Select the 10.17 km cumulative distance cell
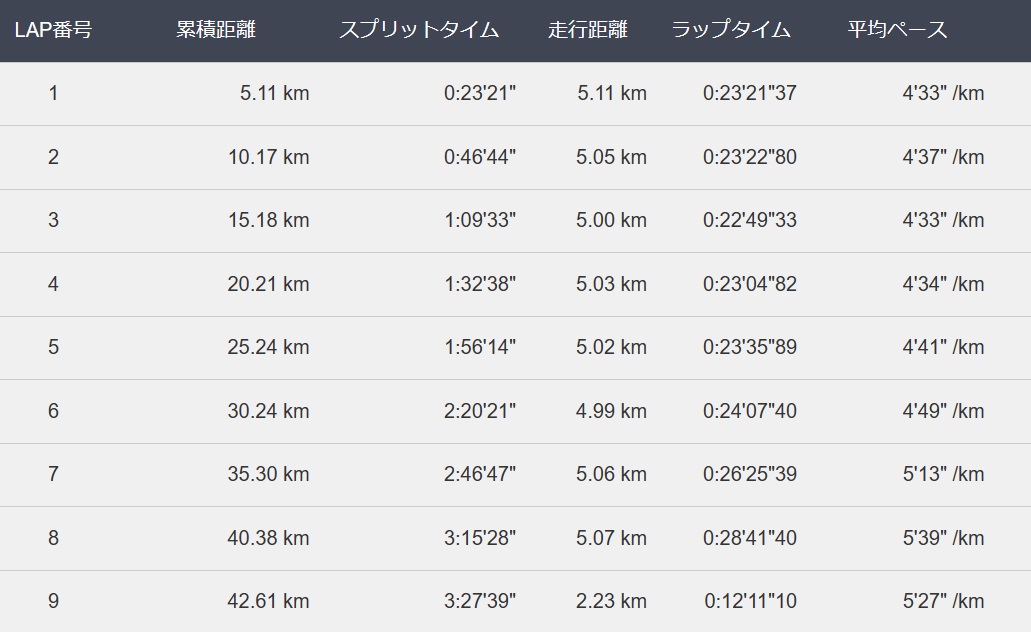Image resolution: width=1031 pixels, height=632 pixels. point(268,157)
